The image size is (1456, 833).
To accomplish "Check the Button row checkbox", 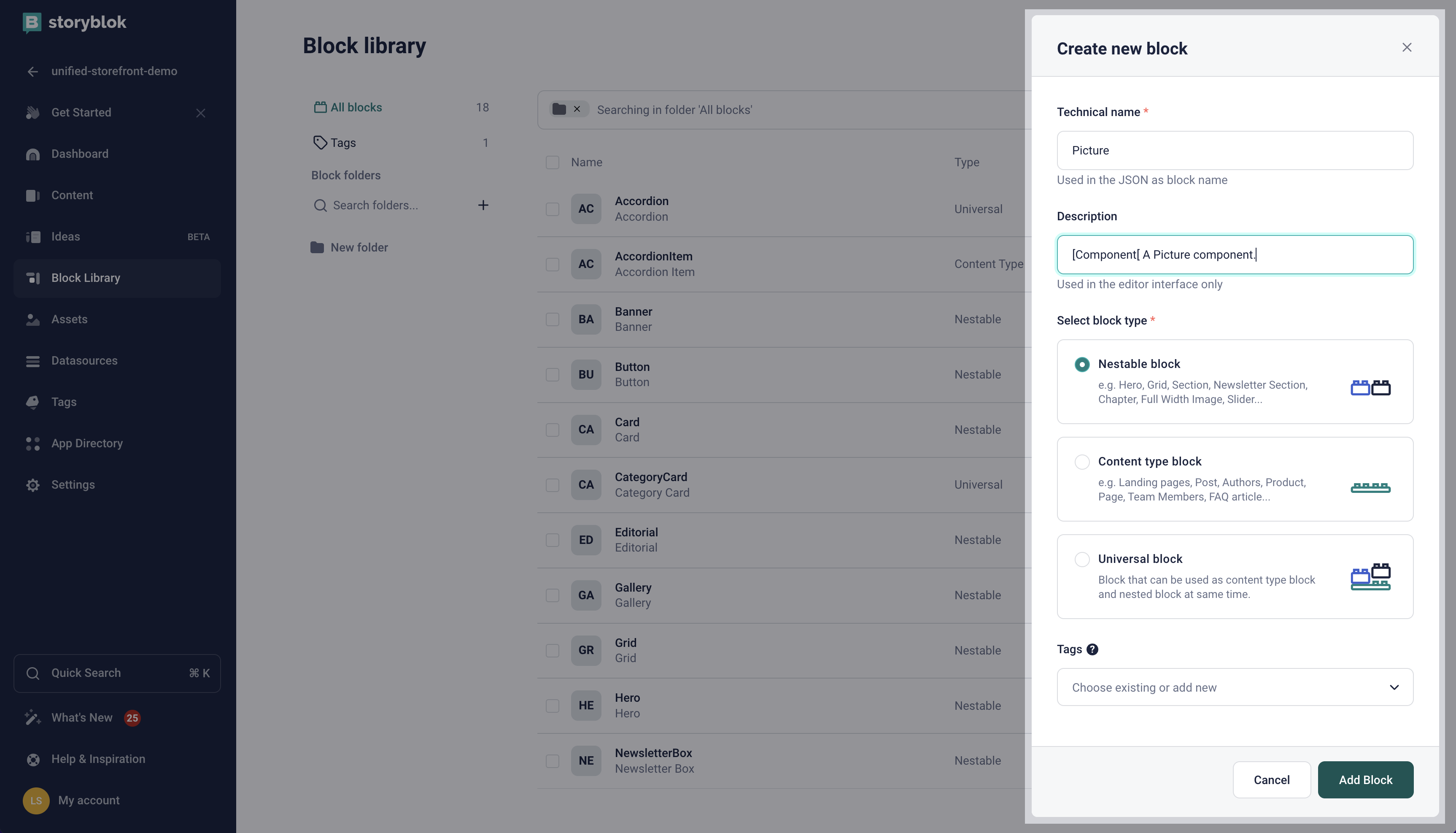I will 552,375.
